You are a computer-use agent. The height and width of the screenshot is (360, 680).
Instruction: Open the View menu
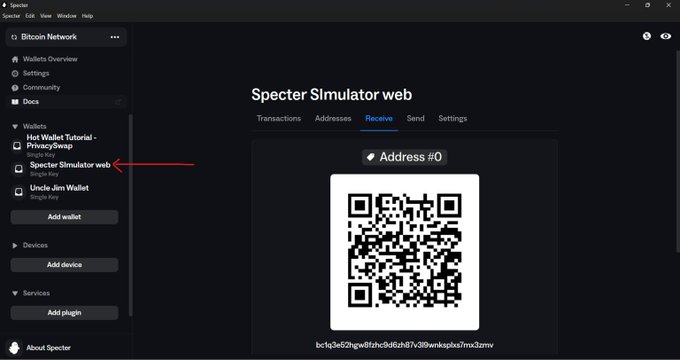pyautogui.click(x=46, y=16)
